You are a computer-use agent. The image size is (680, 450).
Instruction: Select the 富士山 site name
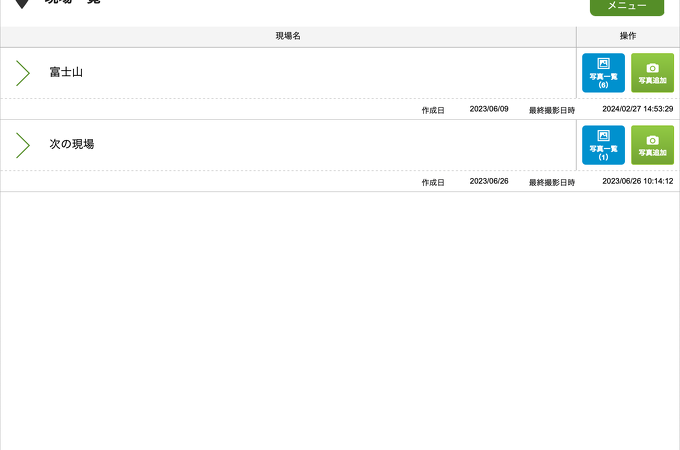click(x=66, y=73)
